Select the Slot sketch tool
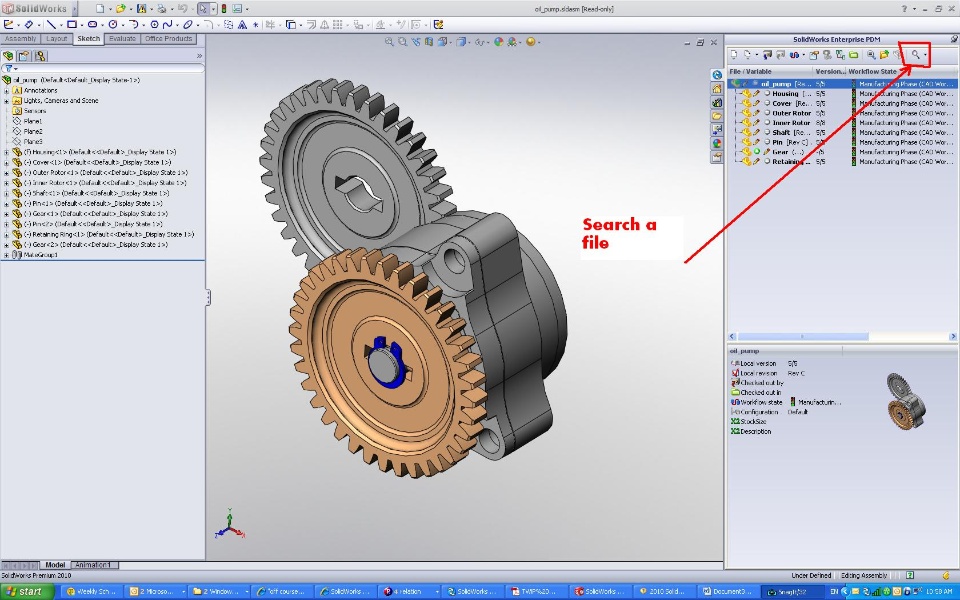The width and height of the screenshot is (960, 600). click(x=92, y=24)
